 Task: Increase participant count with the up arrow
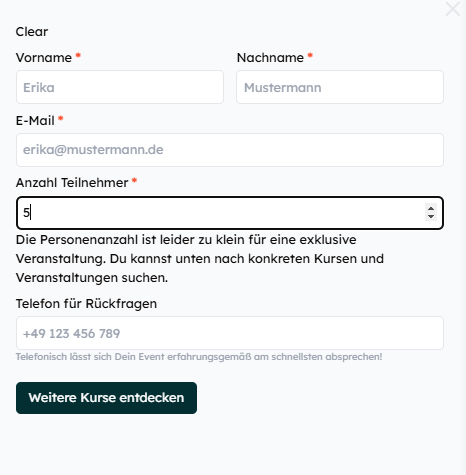coord(431,209)
